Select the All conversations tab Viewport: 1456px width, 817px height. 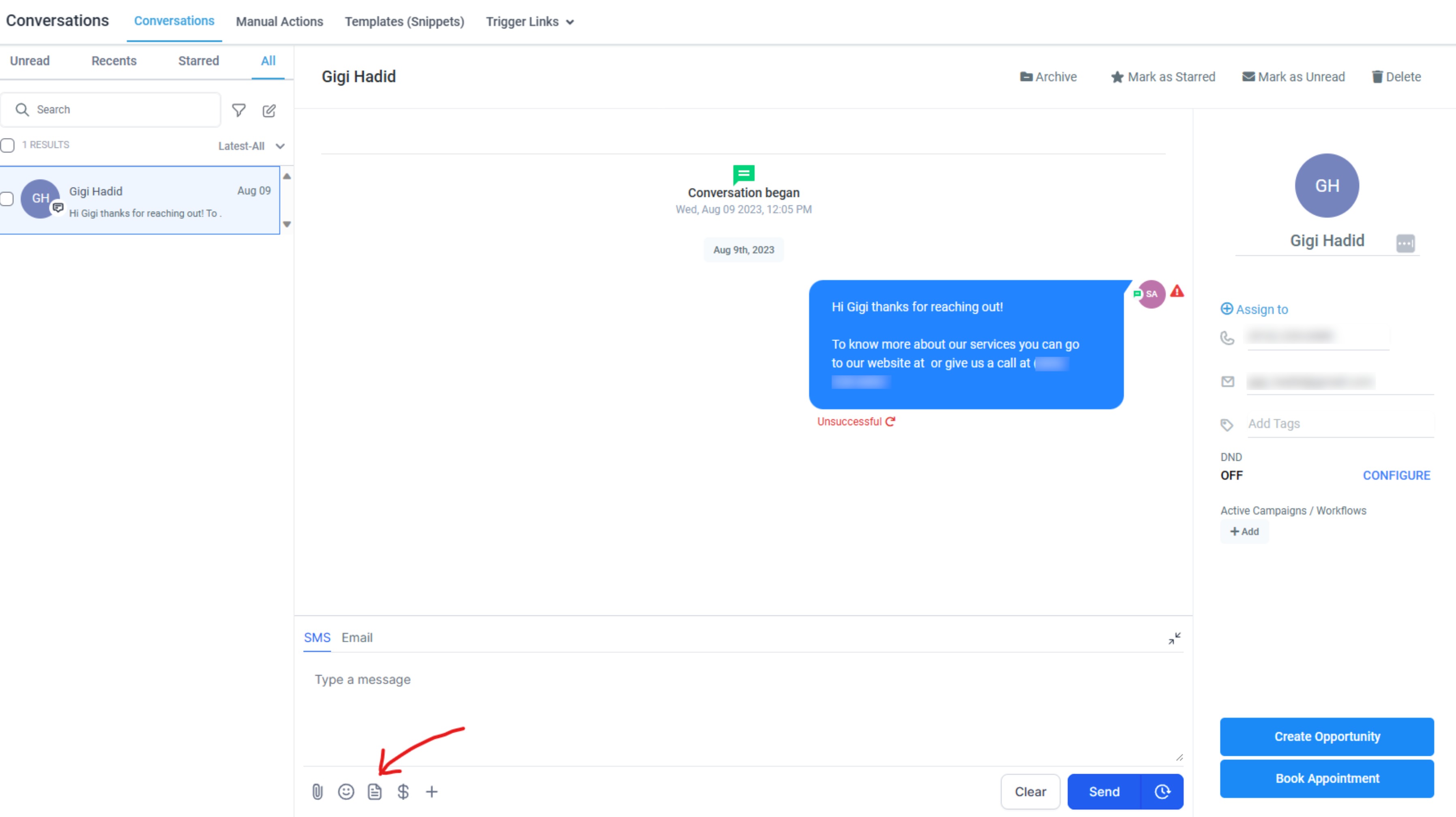click(268, 60)
